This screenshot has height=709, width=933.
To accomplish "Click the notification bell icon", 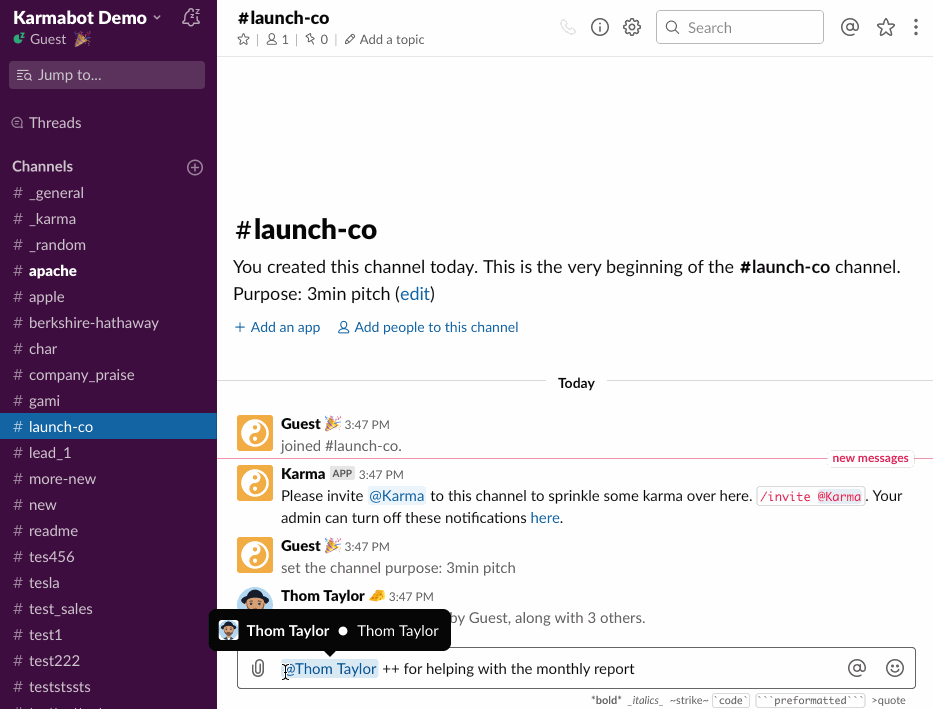I will [x=191, y=17].
